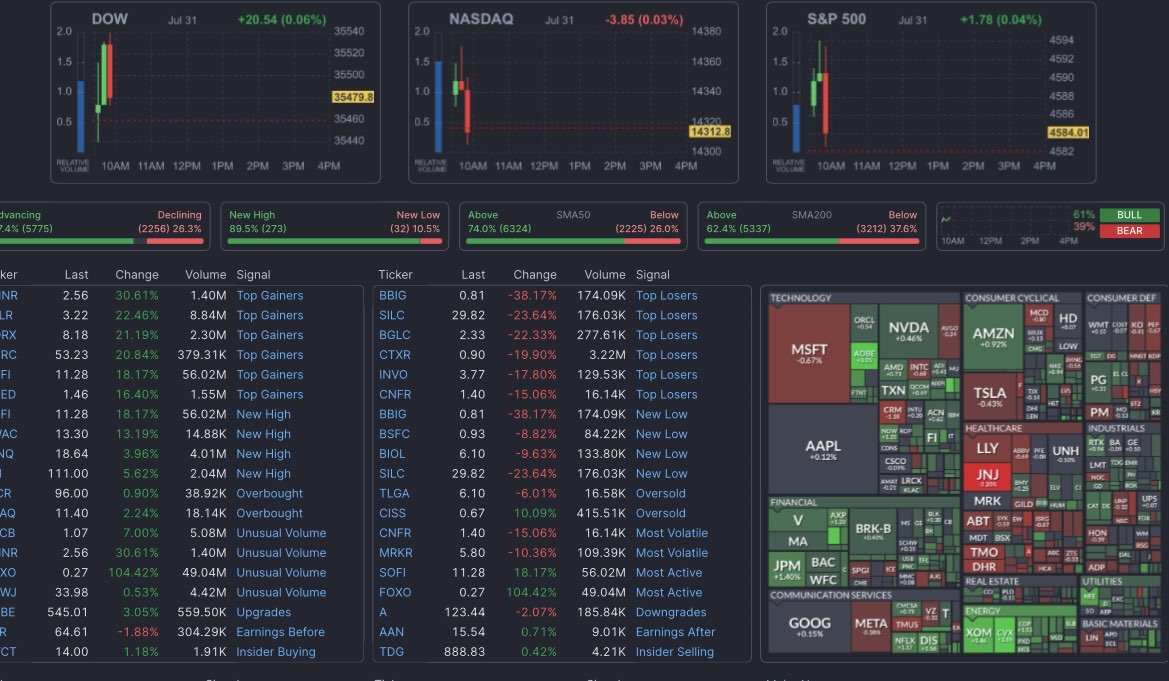
Task: Click the HEALTHCARE sector label
Action: [993, 428]
